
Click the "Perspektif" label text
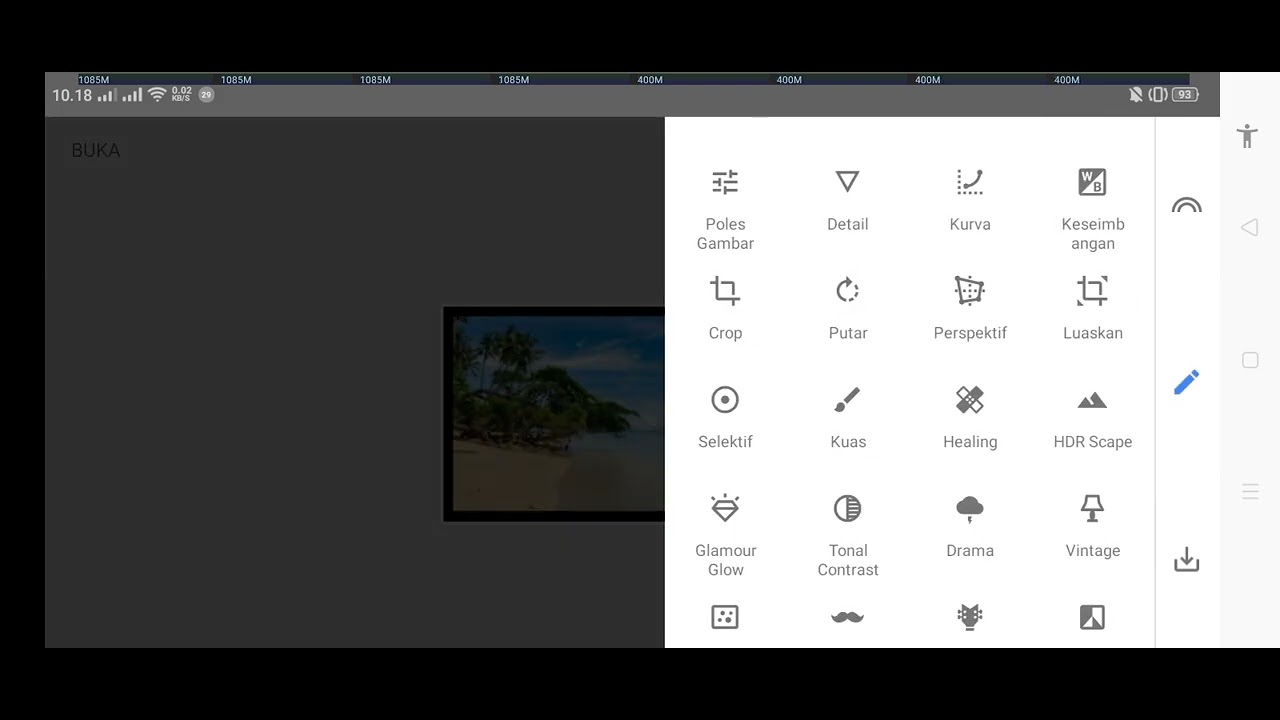970,333
